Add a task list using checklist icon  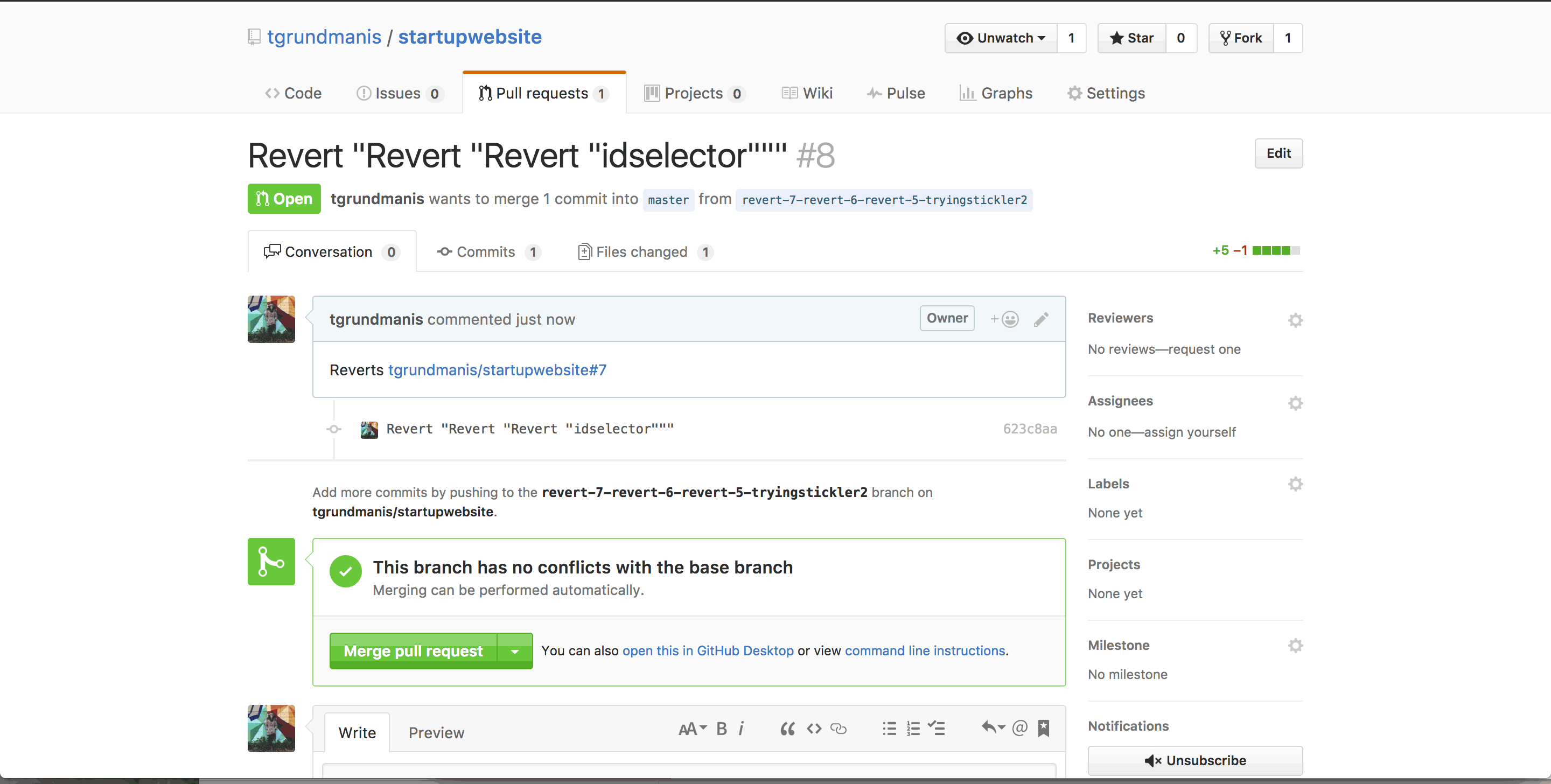(x=937, y=729)
